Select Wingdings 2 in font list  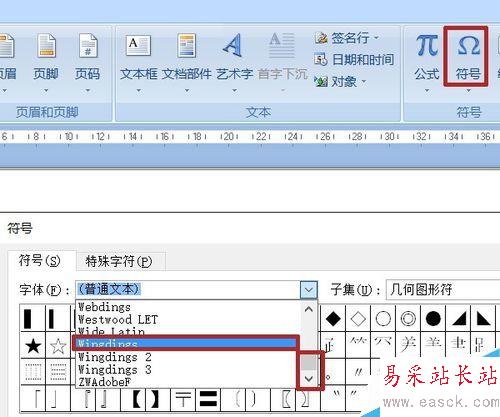[188, 357]
